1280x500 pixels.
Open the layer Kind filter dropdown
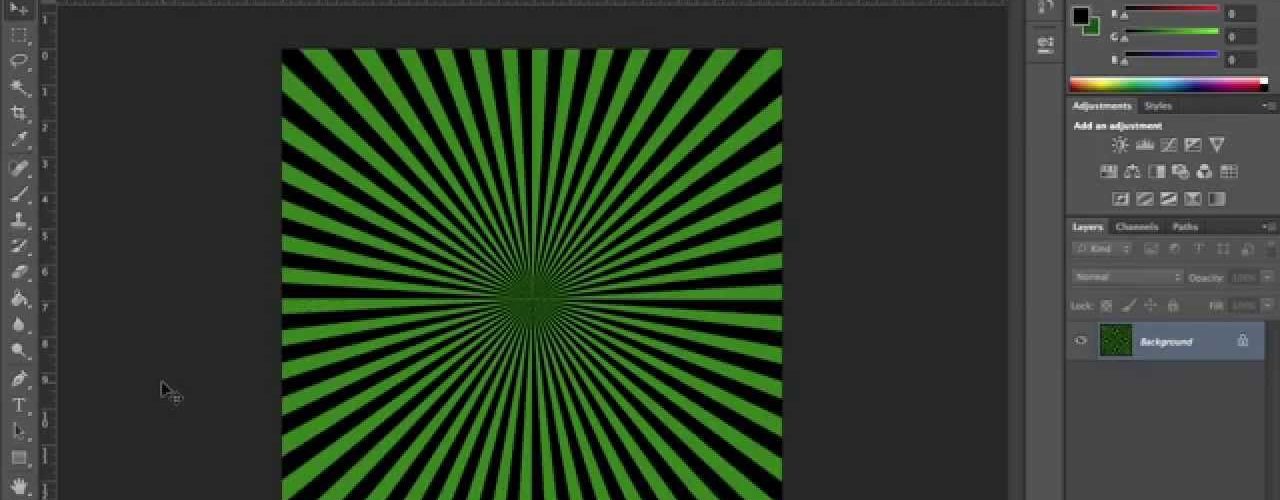pos(1102,249)
